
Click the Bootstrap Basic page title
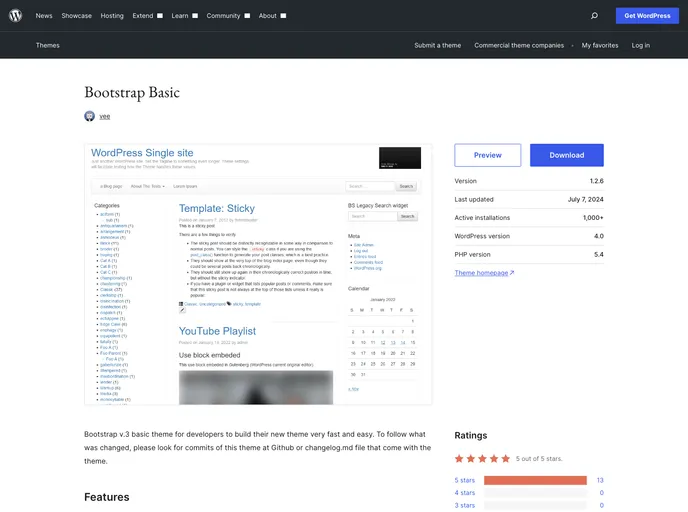point(132,93)
